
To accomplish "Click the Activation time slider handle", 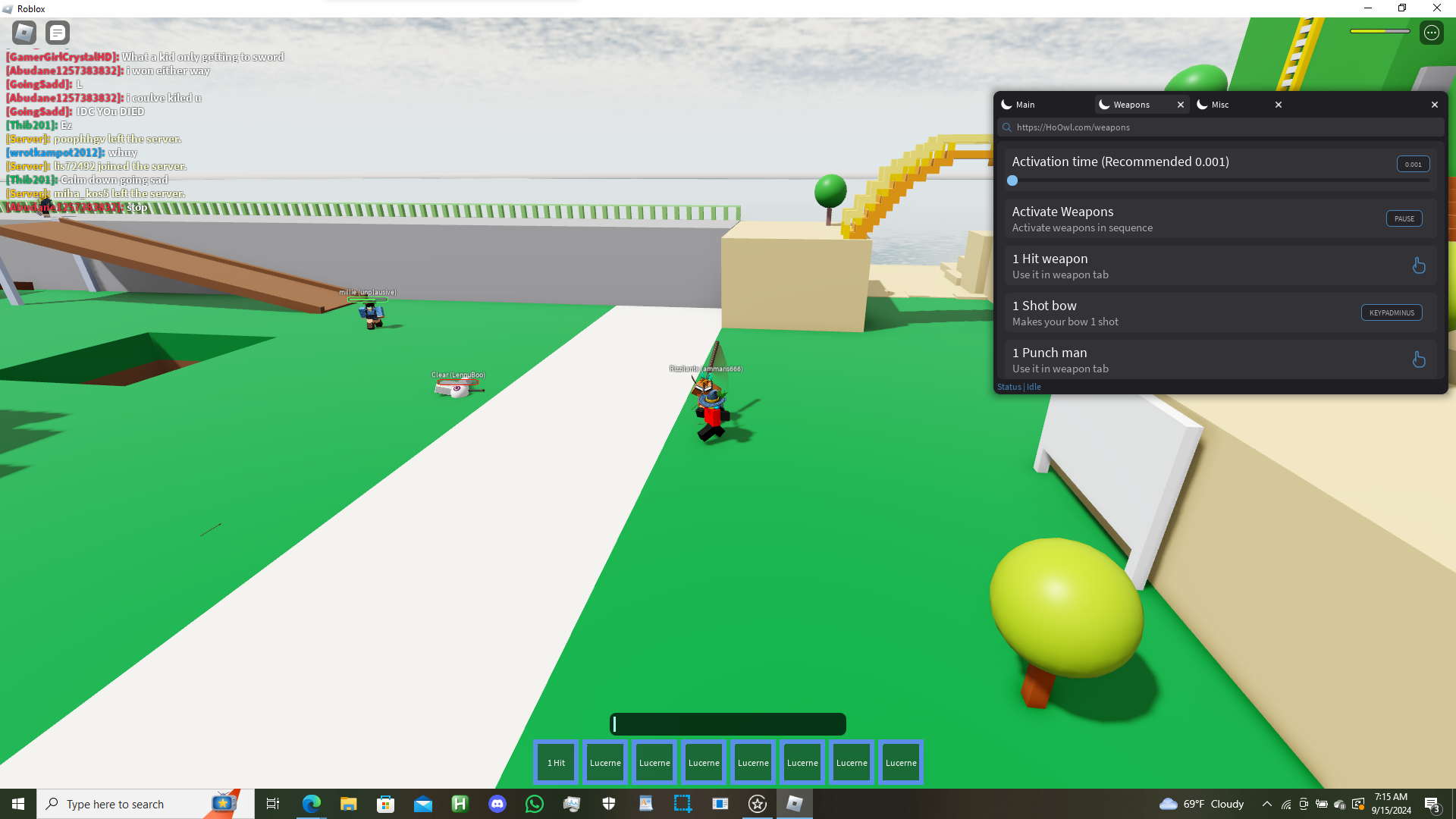I will [1012, 180].
